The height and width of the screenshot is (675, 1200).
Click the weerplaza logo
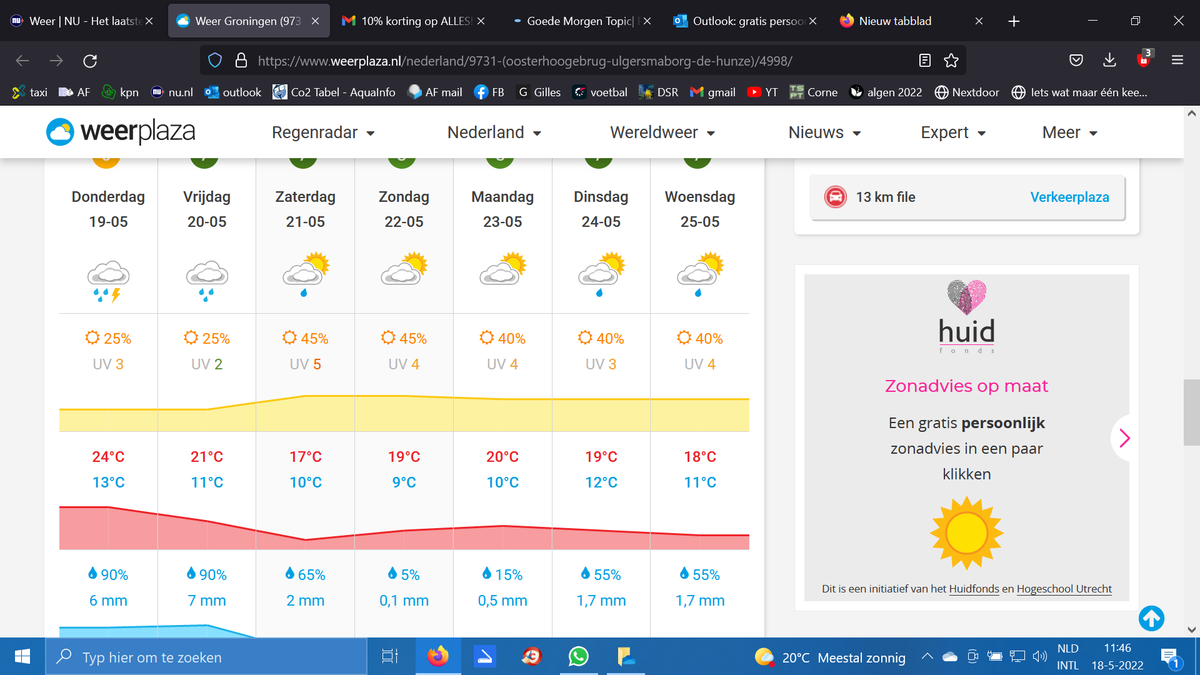[x=120, y=132]
